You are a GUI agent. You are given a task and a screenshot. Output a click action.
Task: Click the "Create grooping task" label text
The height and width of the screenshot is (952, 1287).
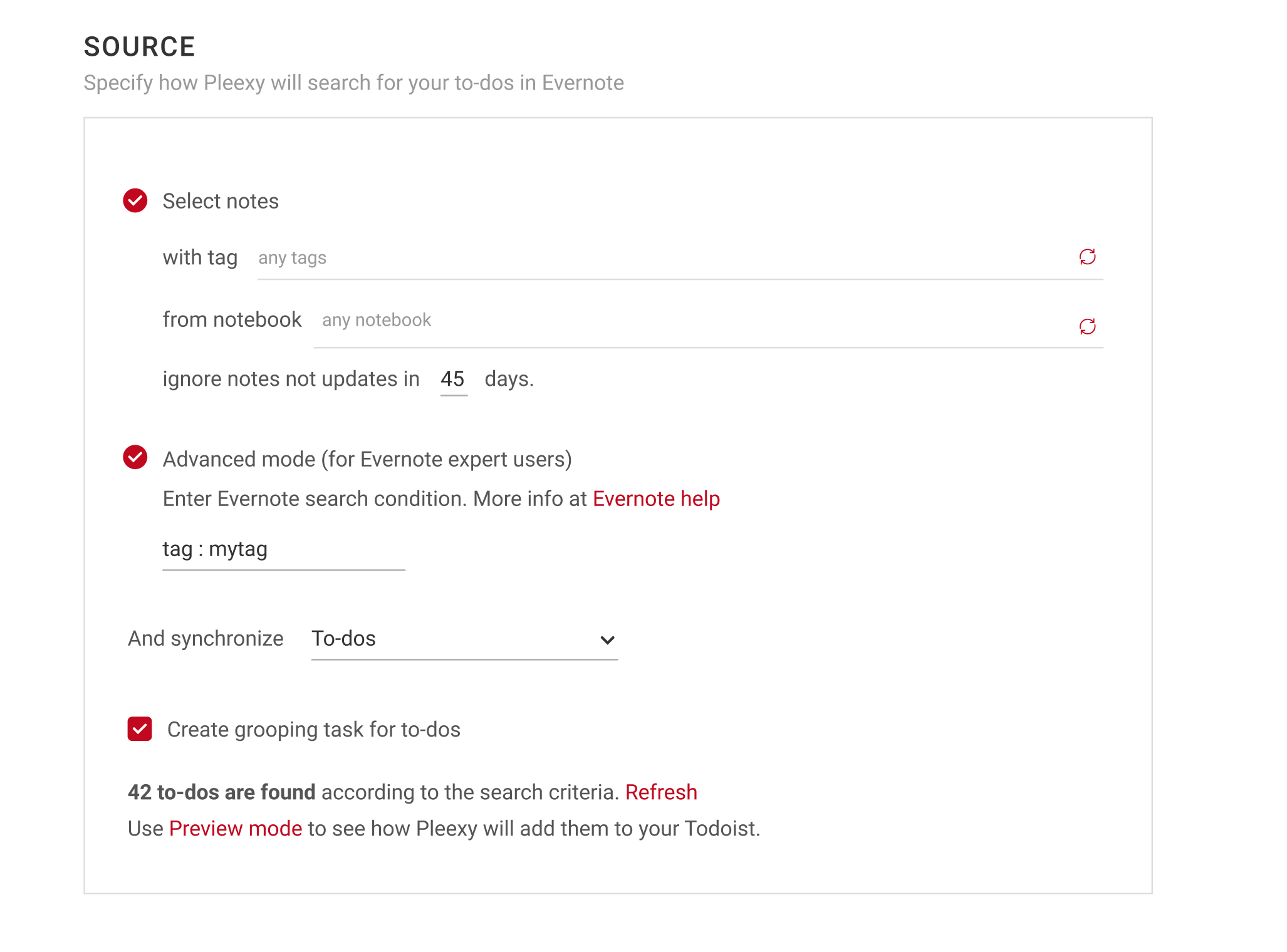313,730
